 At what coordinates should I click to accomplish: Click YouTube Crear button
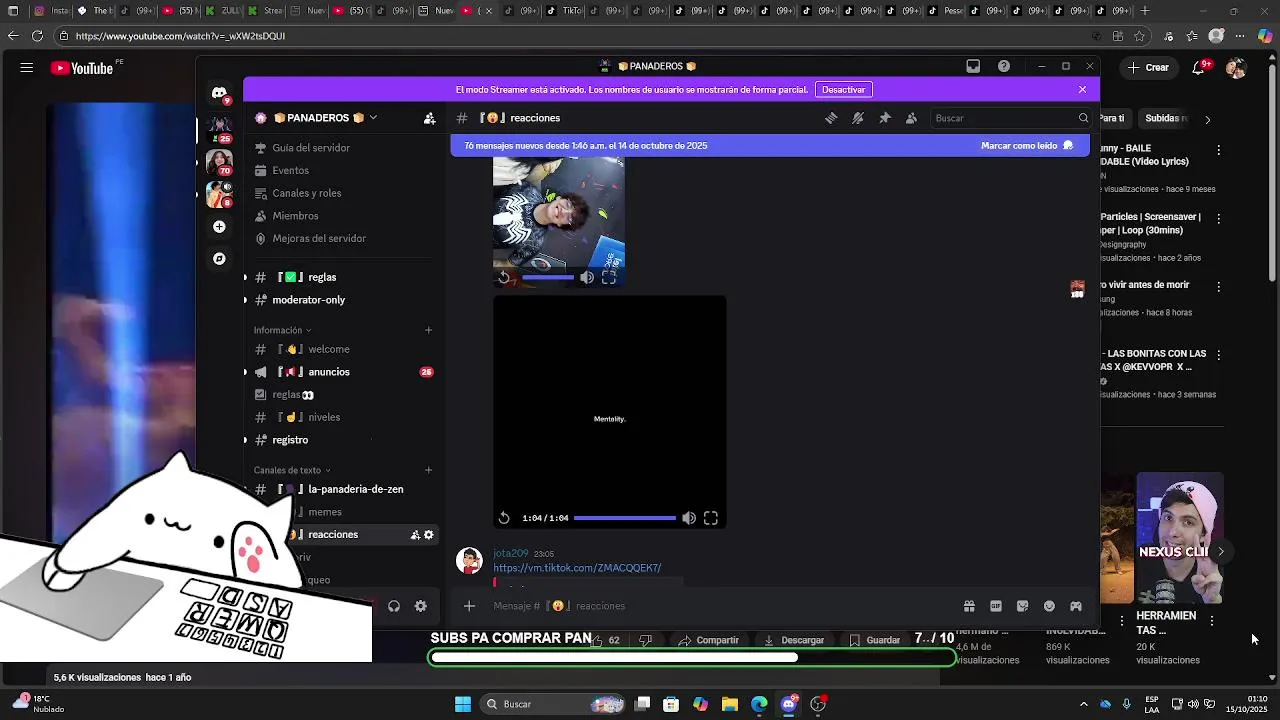(x=1148, y=68)
